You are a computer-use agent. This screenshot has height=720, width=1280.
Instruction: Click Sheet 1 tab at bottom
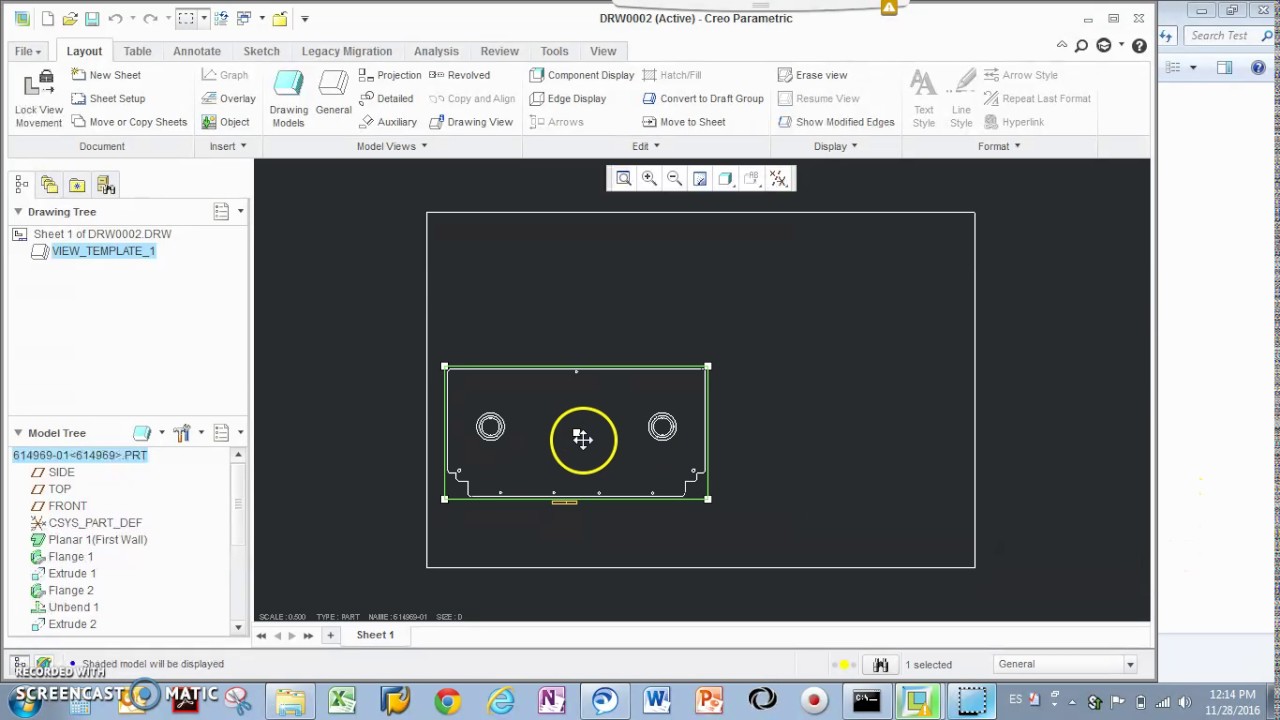375,635
